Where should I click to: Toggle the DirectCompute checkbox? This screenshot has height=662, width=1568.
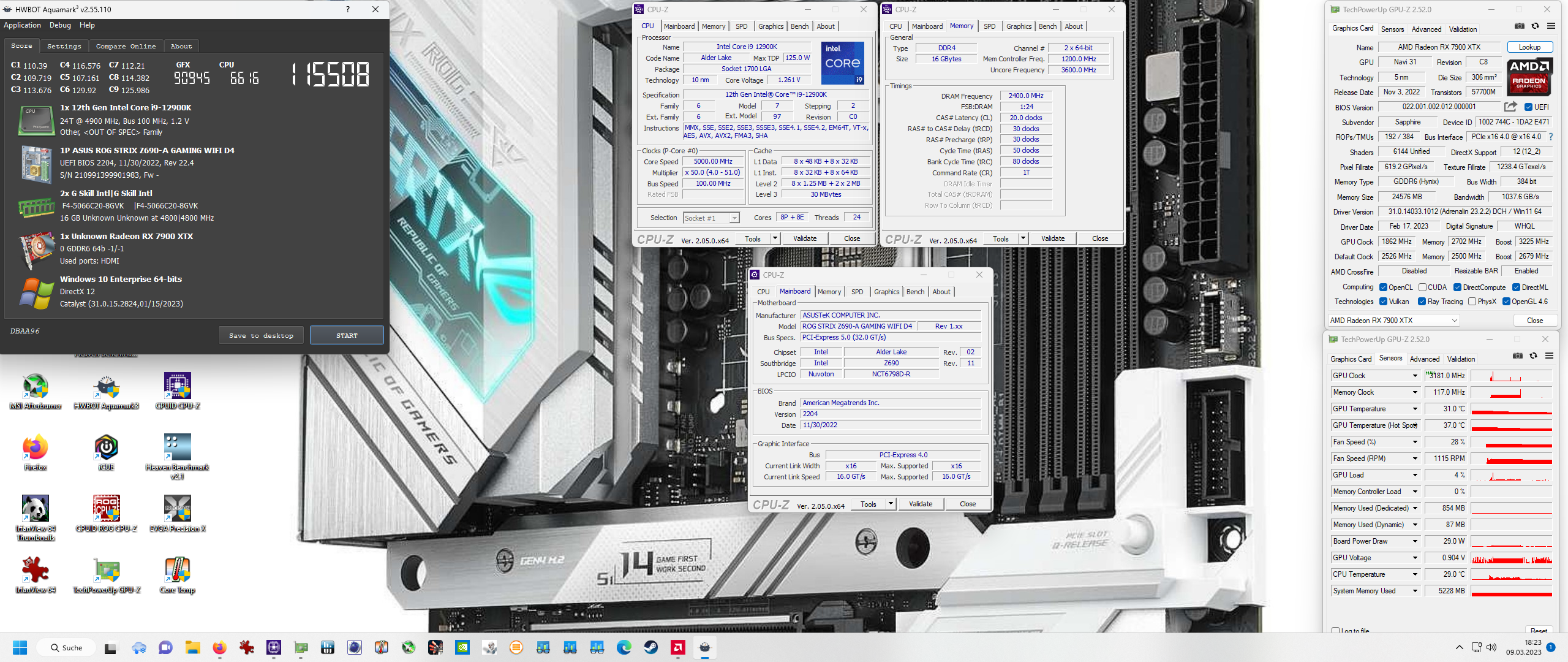coord(1457,287)
